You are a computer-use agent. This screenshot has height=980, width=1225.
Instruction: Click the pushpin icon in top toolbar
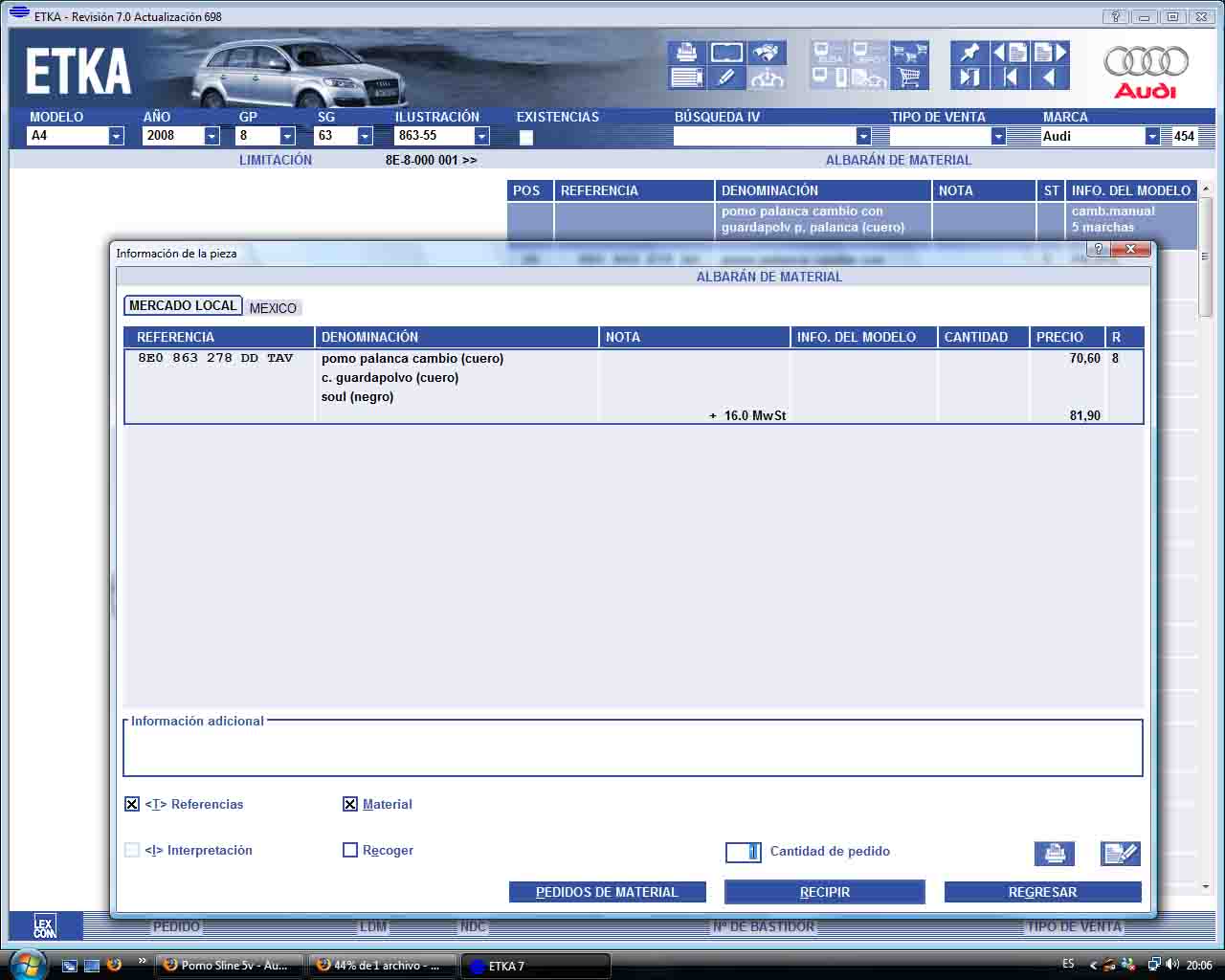pos(969,53)
